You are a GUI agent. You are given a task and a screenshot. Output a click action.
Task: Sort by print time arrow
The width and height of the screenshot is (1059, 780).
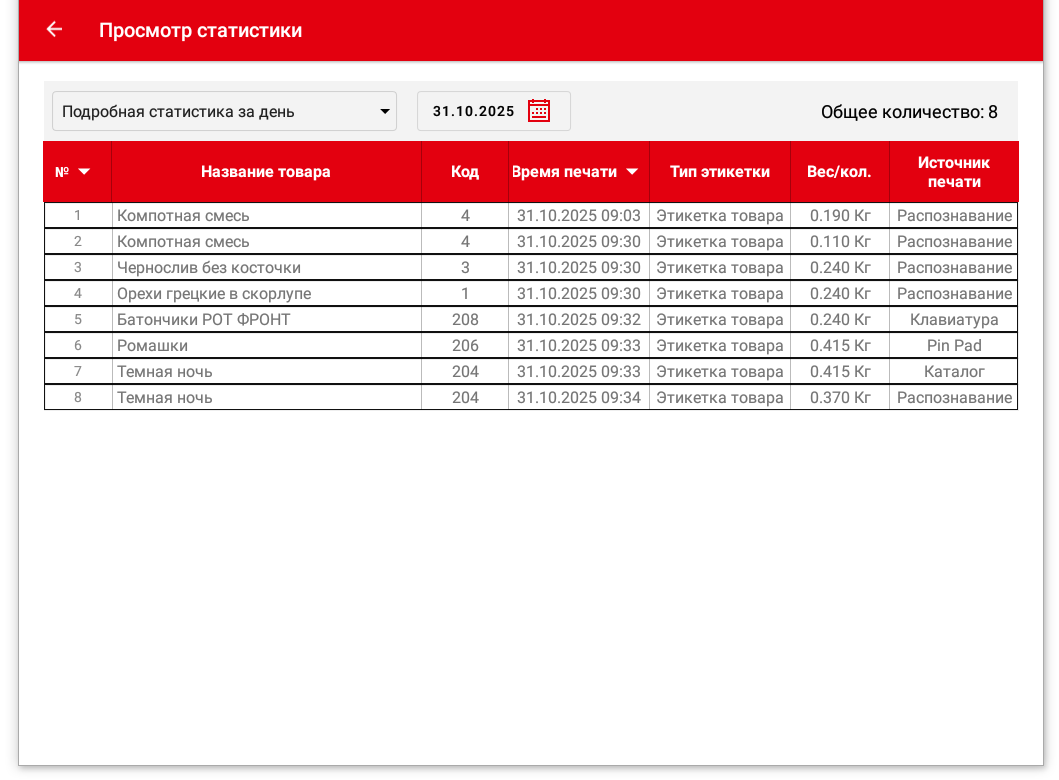coord(632,172)
